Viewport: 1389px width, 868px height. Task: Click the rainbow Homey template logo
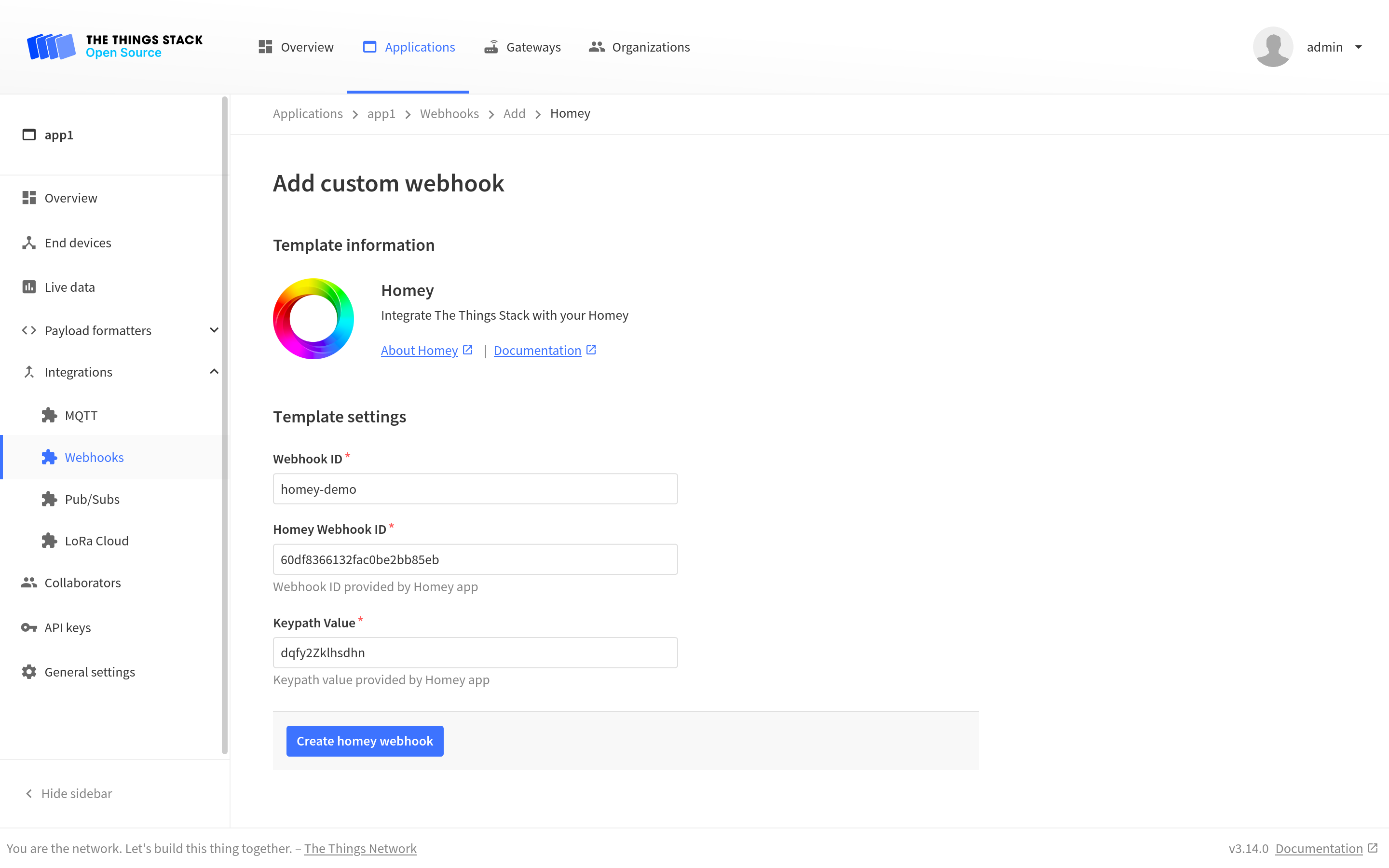coord(313,319)
